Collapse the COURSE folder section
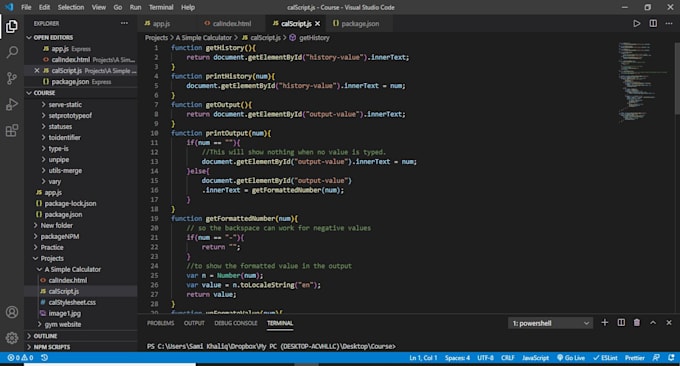The image size is (680, 366). tap(82, 93)
